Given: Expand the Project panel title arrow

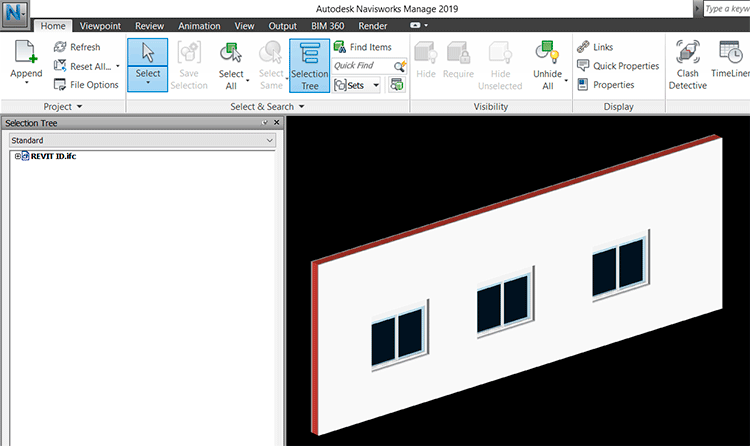Looking at the screenshot, I should [x=79, y=106].
